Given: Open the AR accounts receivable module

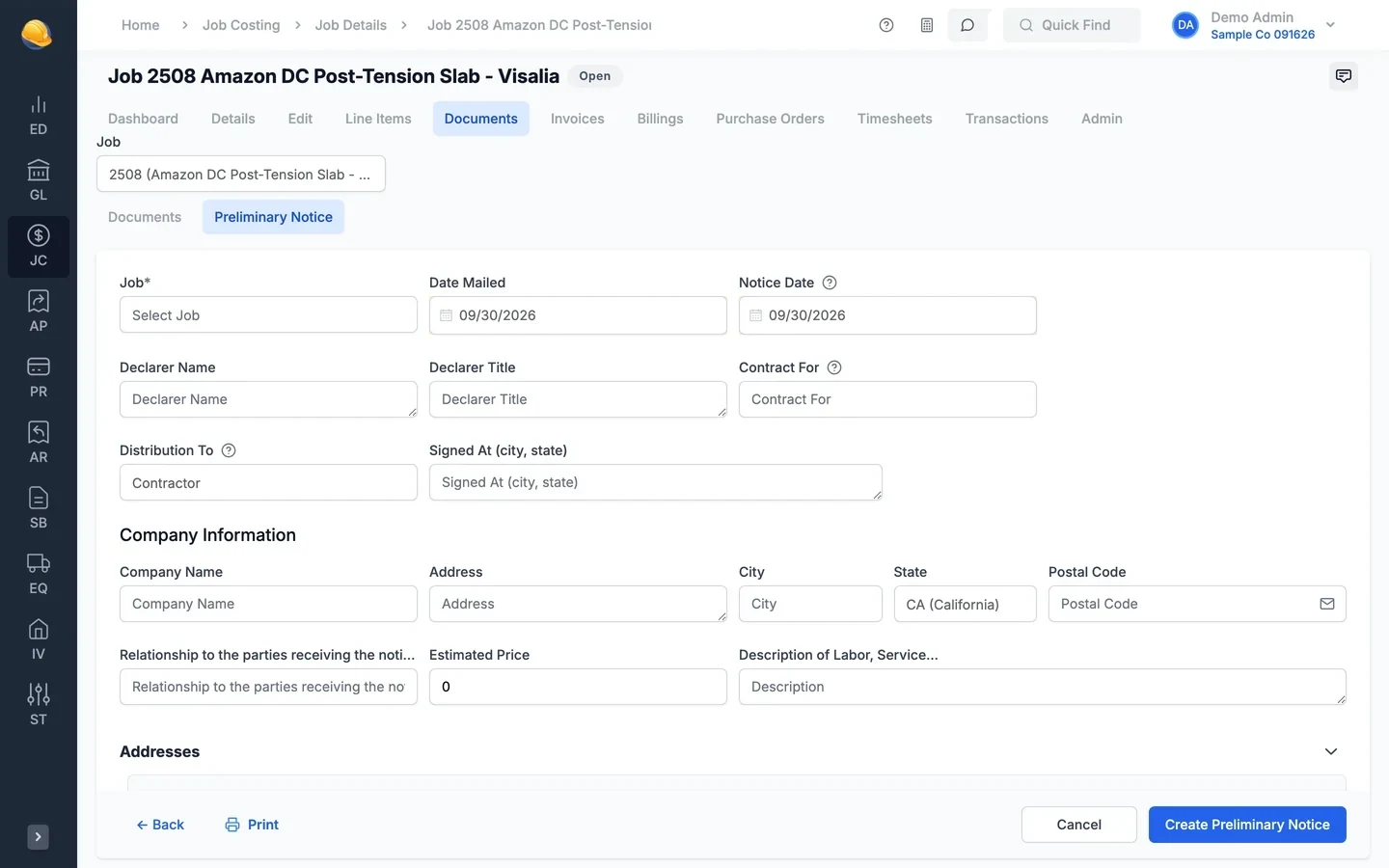Looking at the screenshot, I should (x=39, y=444).
